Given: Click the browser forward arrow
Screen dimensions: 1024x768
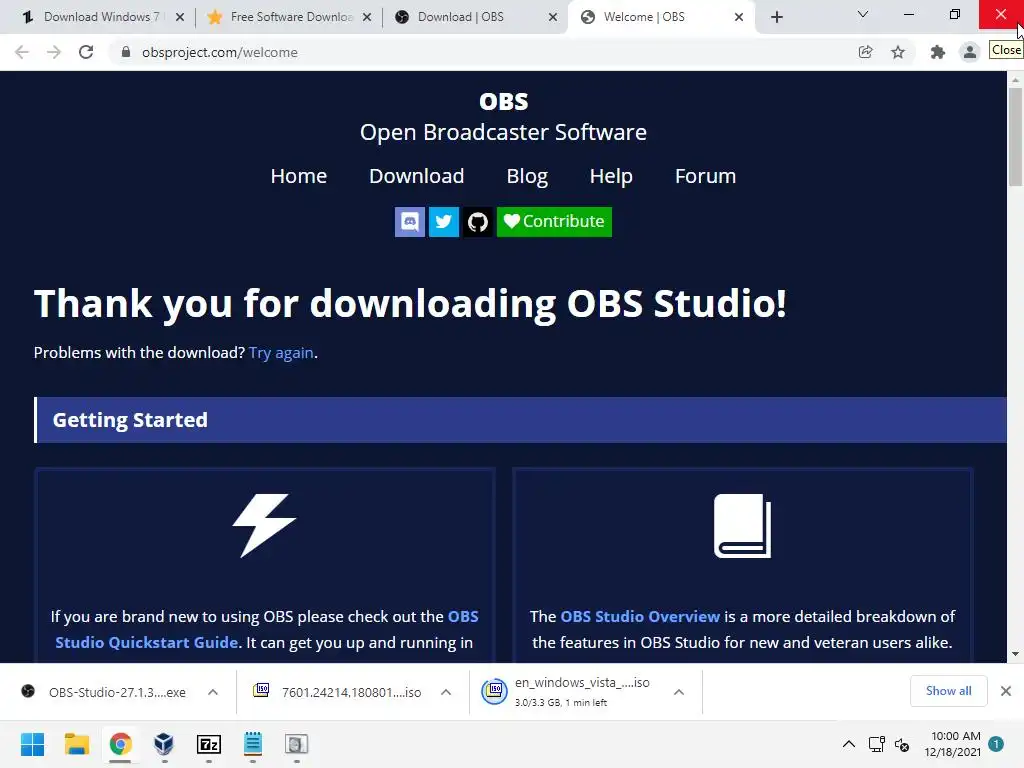Looking at the screenshot, I should [54, 52].
